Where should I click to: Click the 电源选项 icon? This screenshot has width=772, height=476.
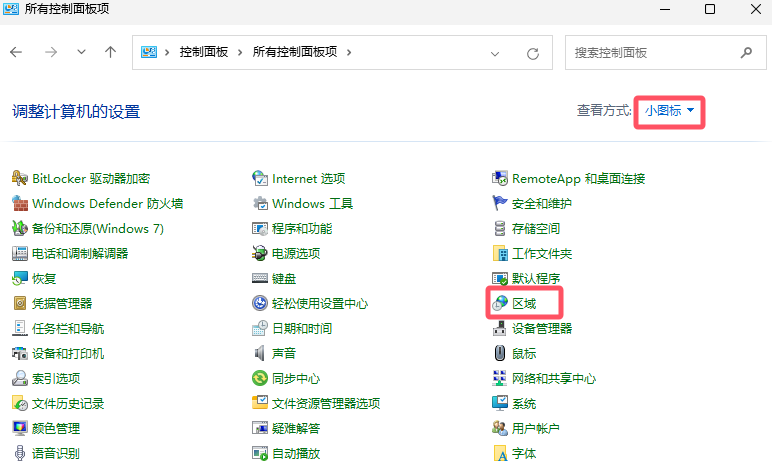(259, 254)
